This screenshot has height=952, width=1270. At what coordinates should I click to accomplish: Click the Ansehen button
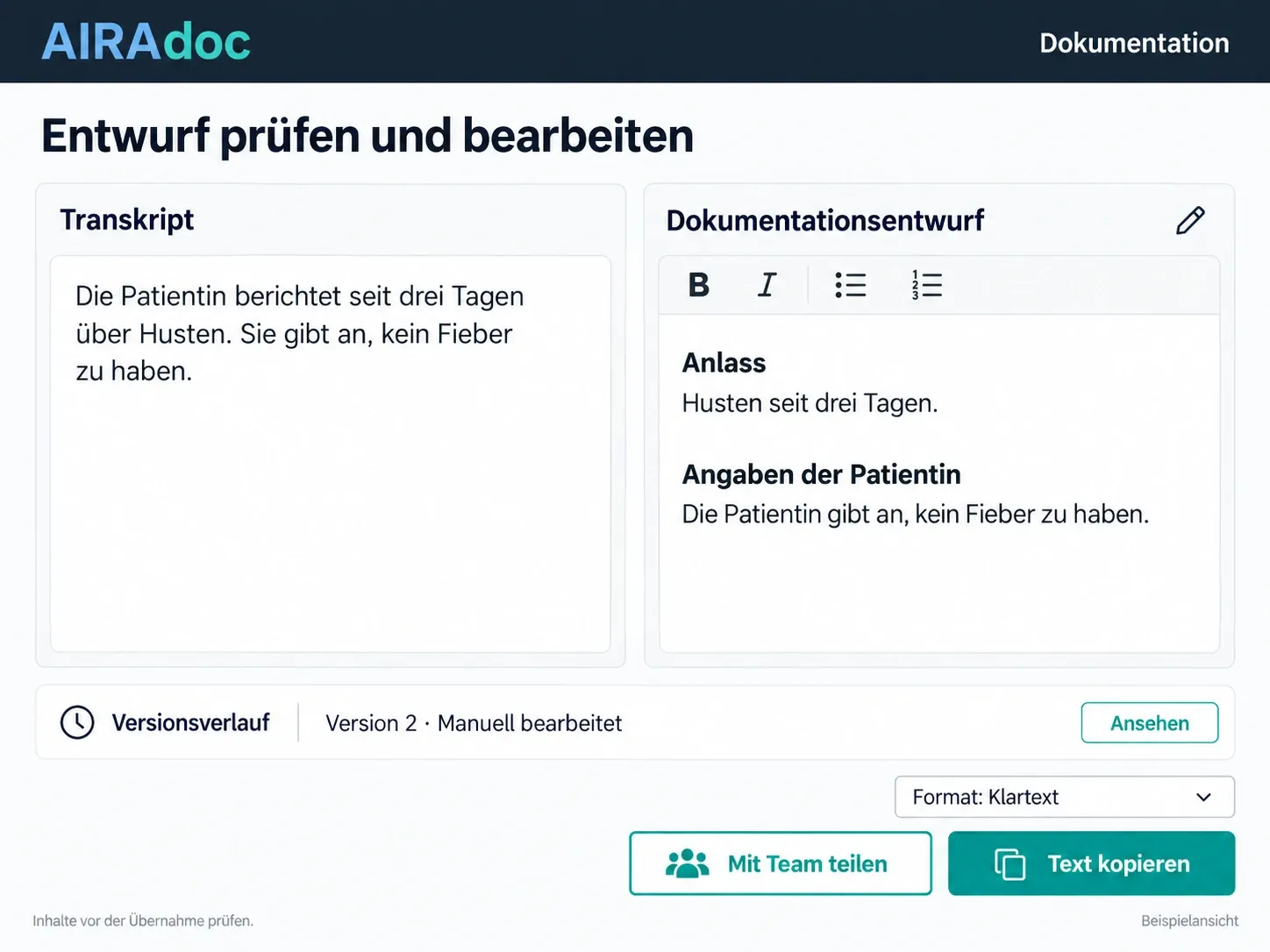point(1150,722)
